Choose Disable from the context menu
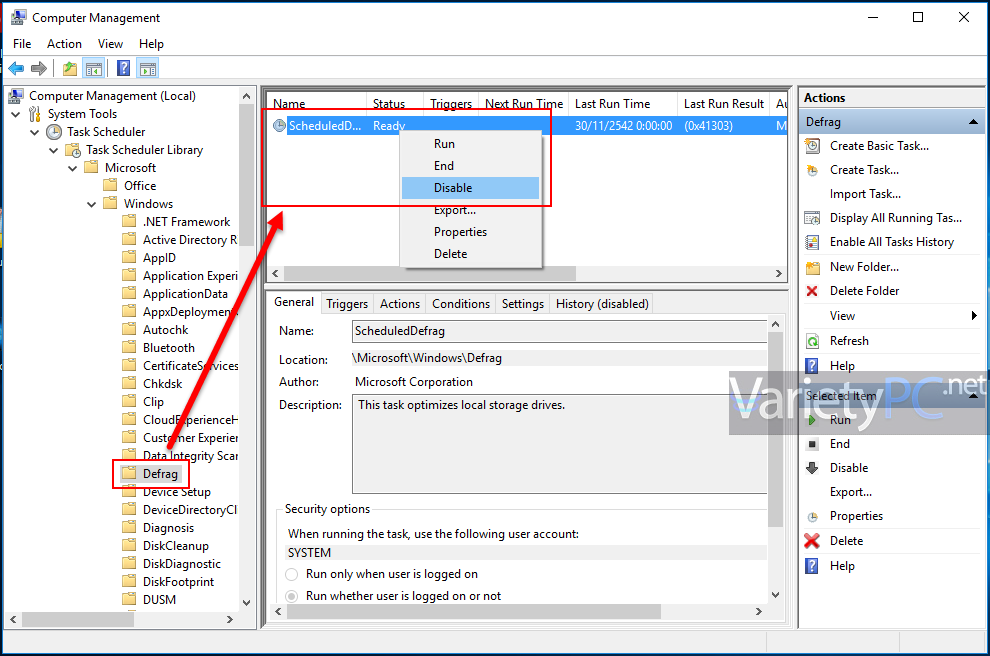Screen dimensions: 990x656 point(454,187)
